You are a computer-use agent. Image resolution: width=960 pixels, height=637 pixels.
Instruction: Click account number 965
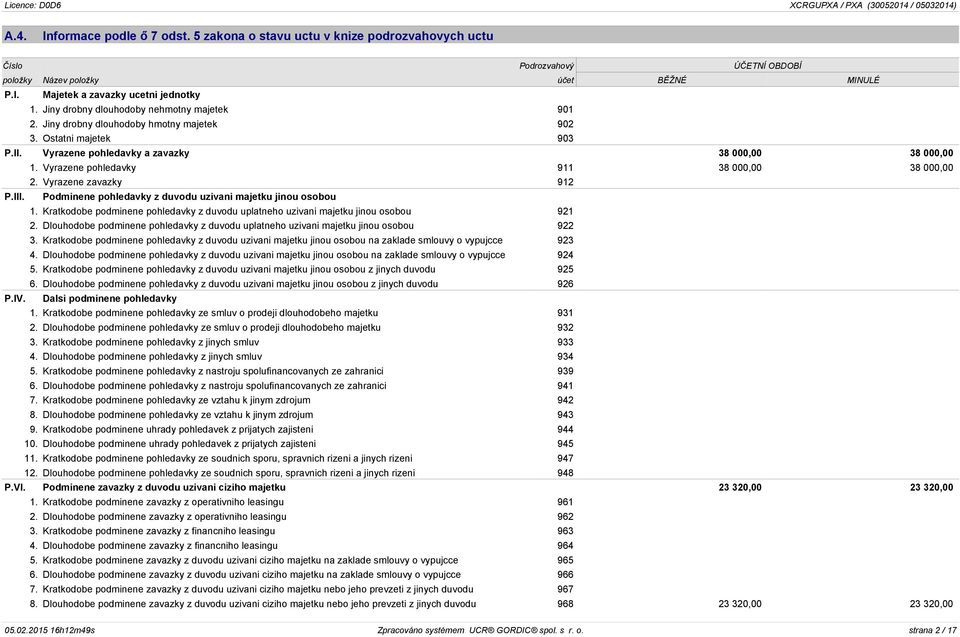tap(565, 560)
